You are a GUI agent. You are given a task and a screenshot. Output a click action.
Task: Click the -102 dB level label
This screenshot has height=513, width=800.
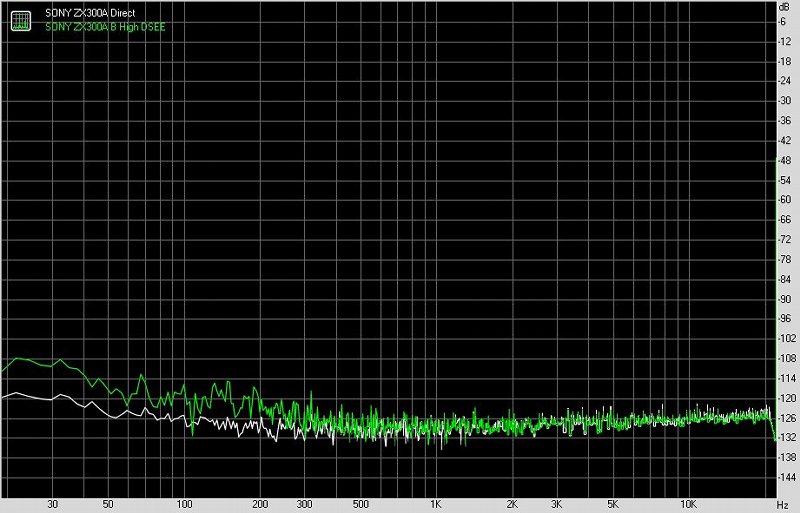point(785,338)
